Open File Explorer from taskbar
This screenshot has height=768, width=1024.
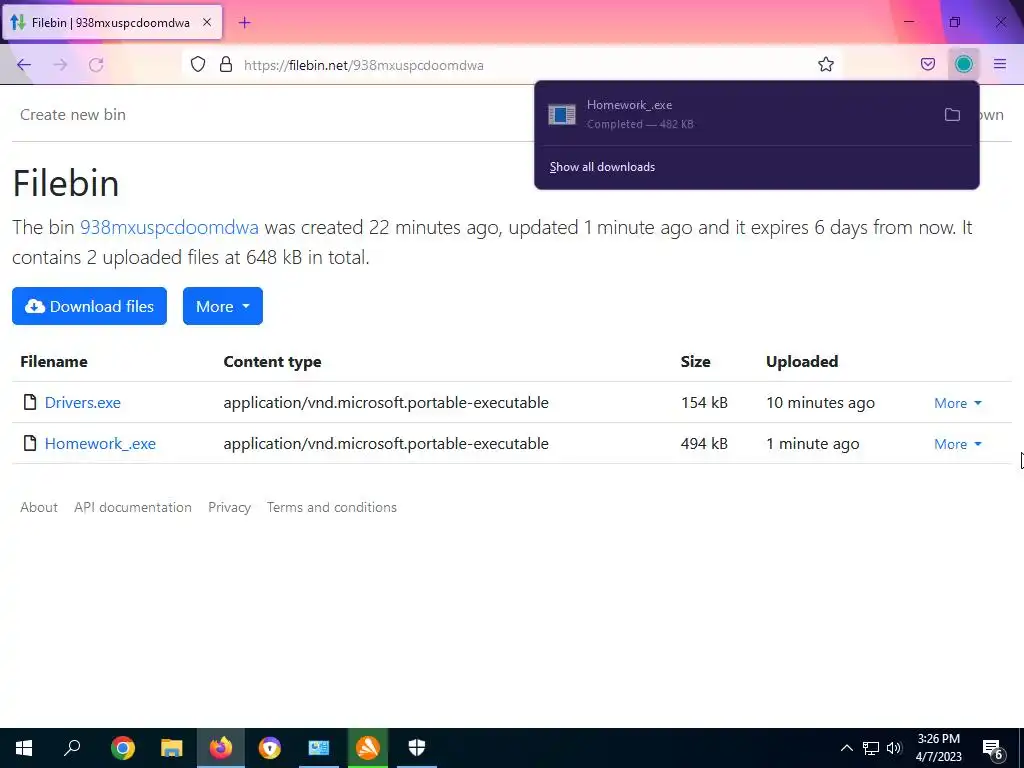pyautogui.click(x=172, y=748)
